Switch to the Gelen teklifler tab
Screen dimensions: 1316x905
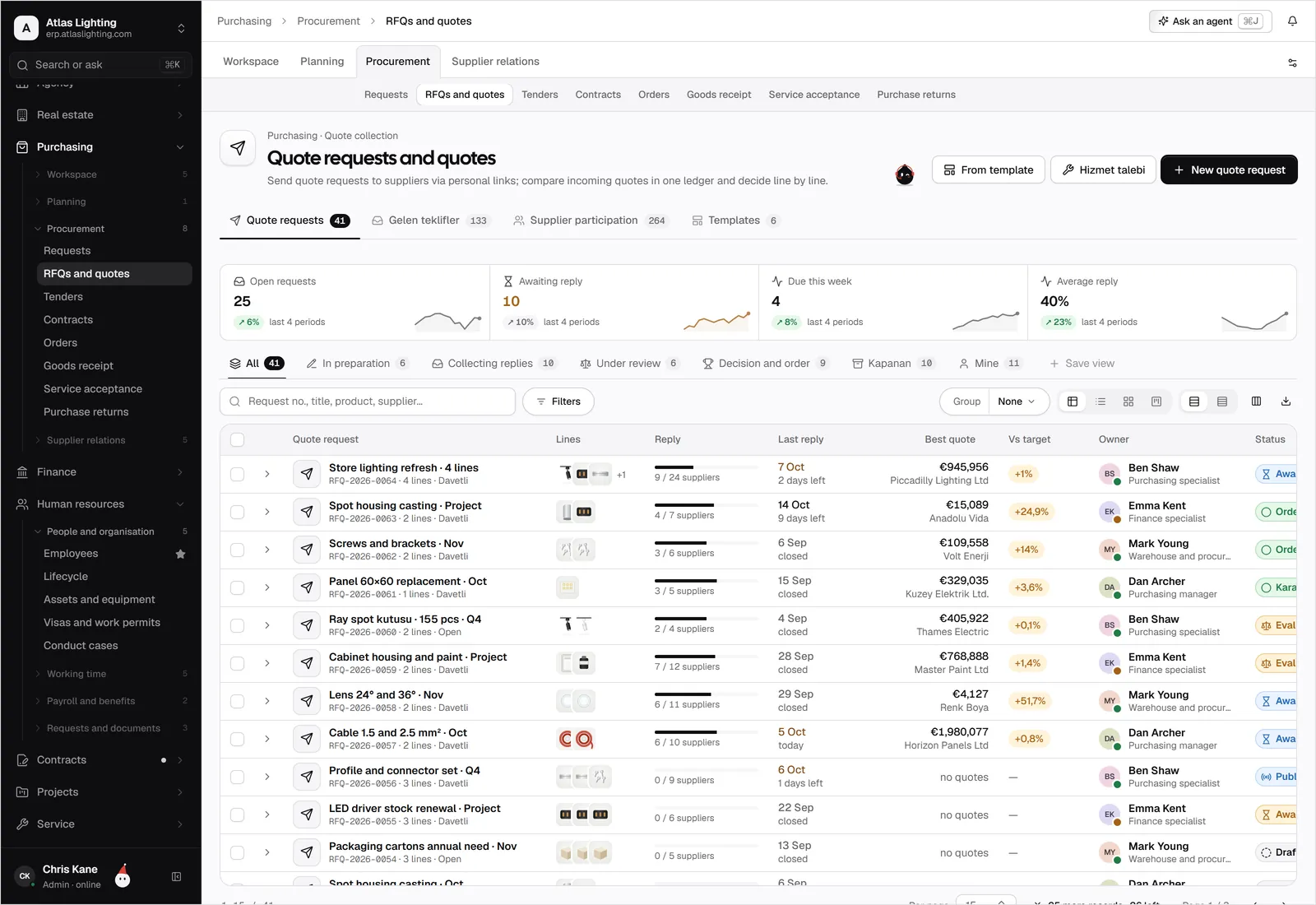tap(431, 220)
